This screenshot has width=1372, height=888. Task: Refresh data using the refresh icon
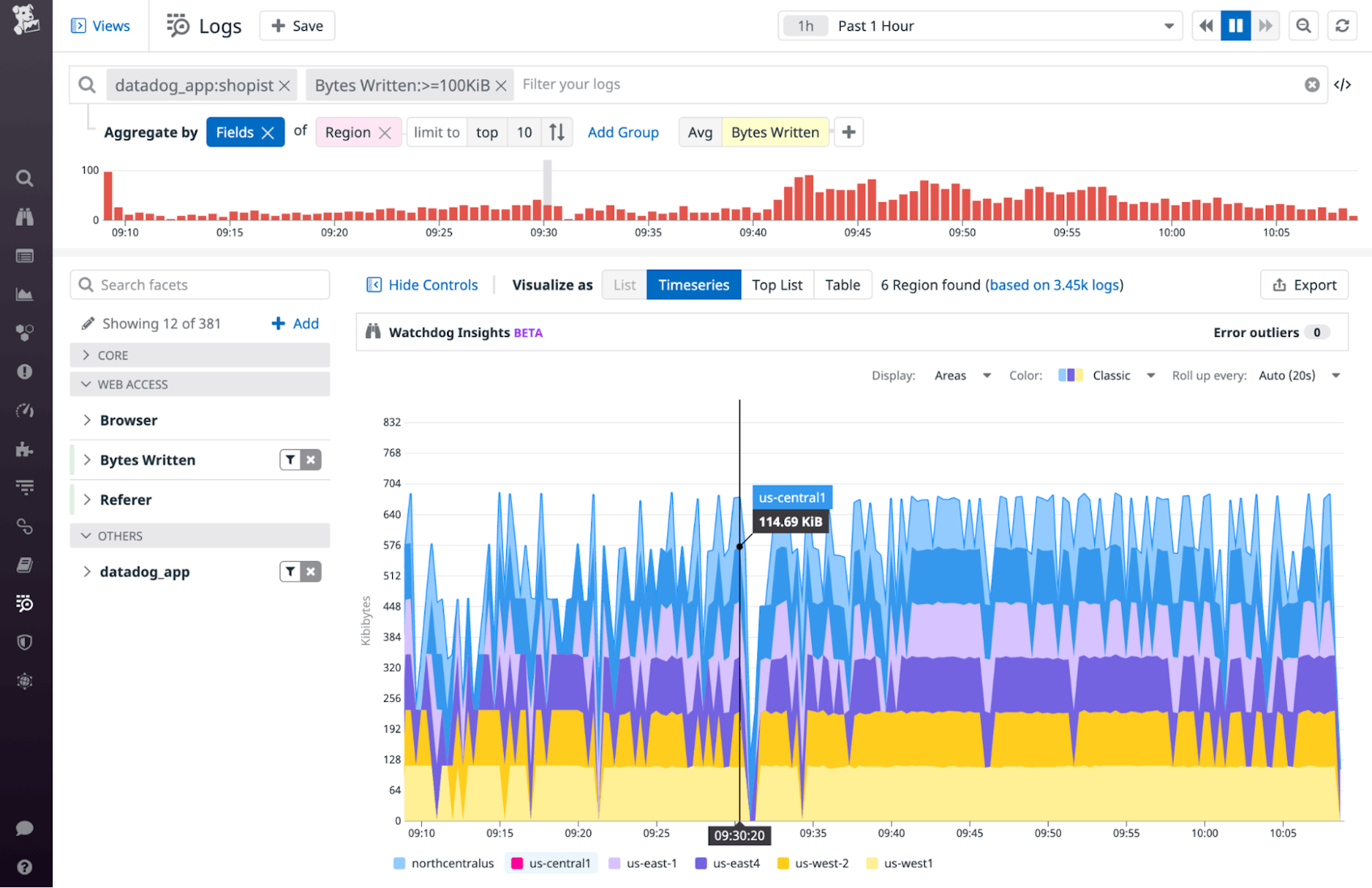coord(1342,25)
